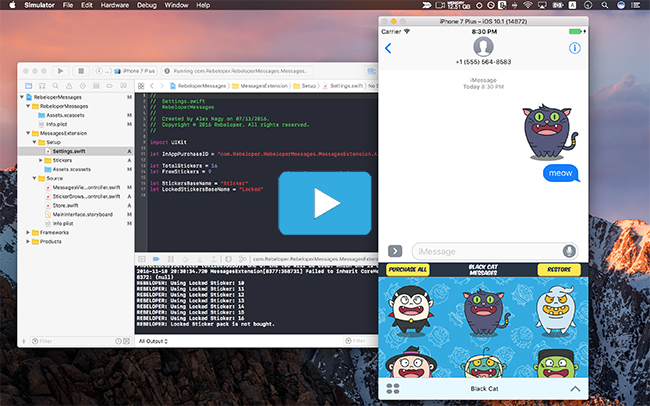650x406 pixels.
Task: Open the Hardware menu
Action: coord(115,5)
